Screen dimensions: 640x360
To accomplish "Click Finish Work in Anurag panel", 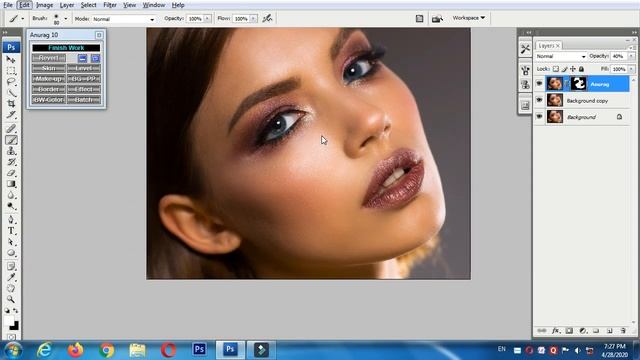I will tap(66, 48).
